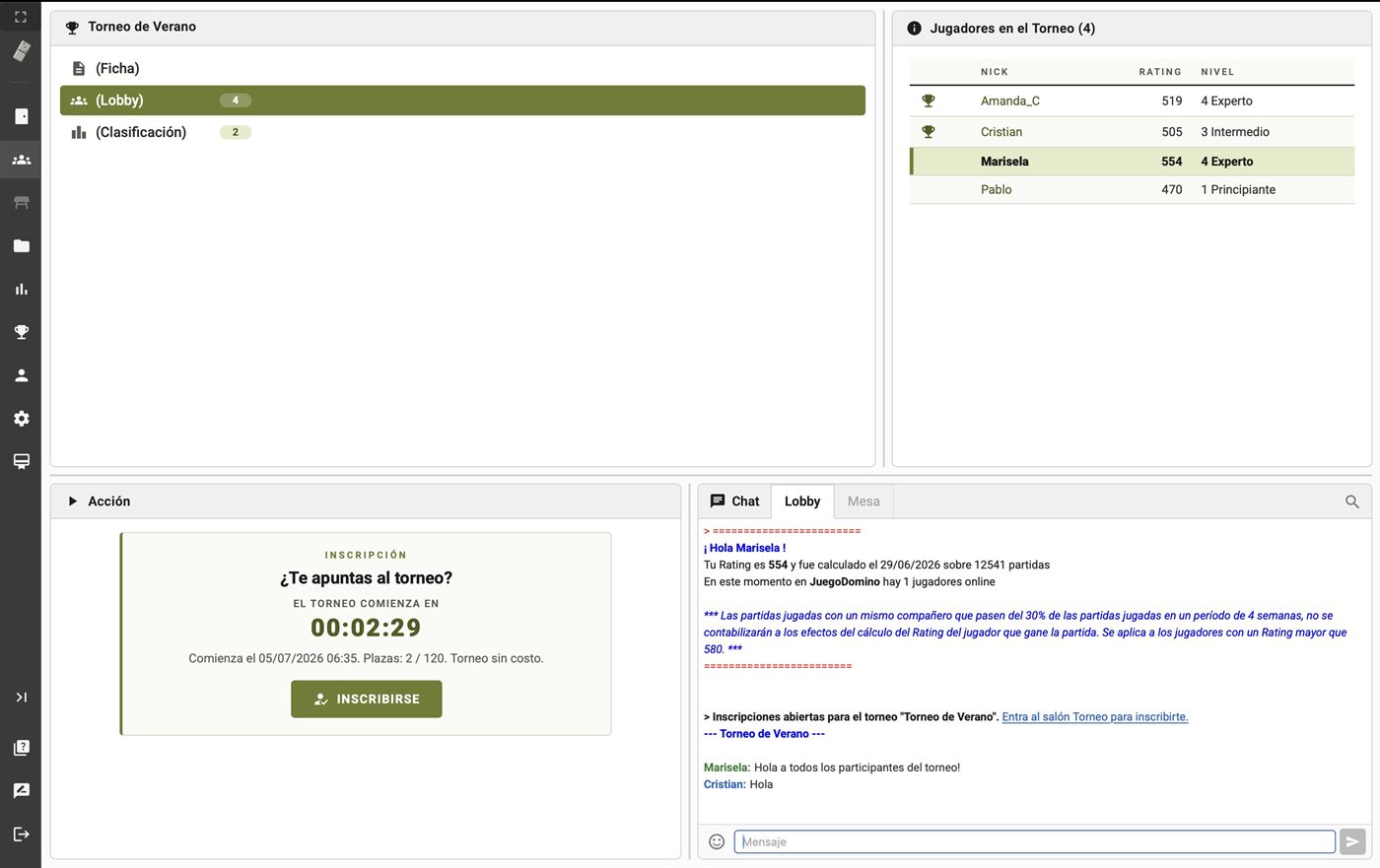Open the folder icon in sidebar
Image resolution: width=1380 pixels, height=868 pixels.
(x=21, y=246)
